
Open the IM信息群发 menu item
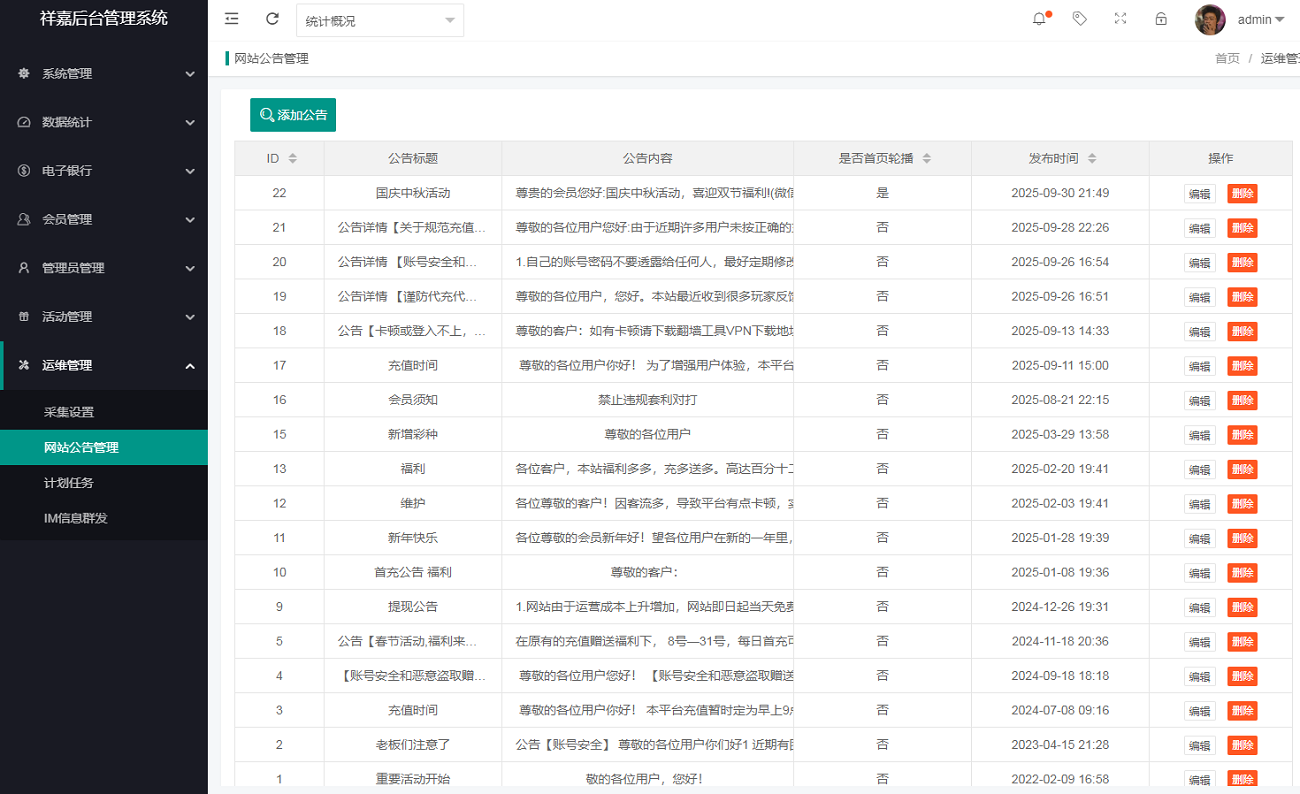click(76, 518)
